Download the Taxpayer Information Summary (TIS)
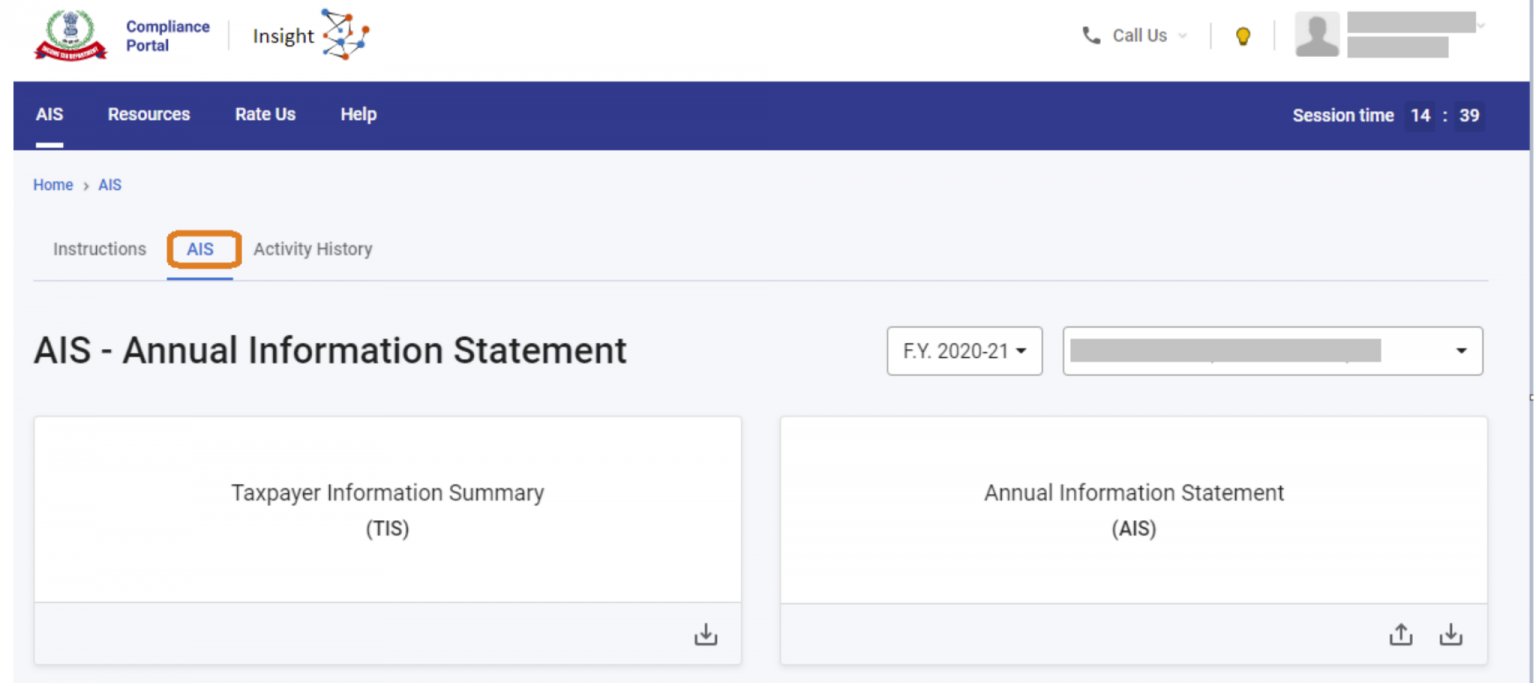The height and width of the screenshot is (686, 1536). [706, 634]
